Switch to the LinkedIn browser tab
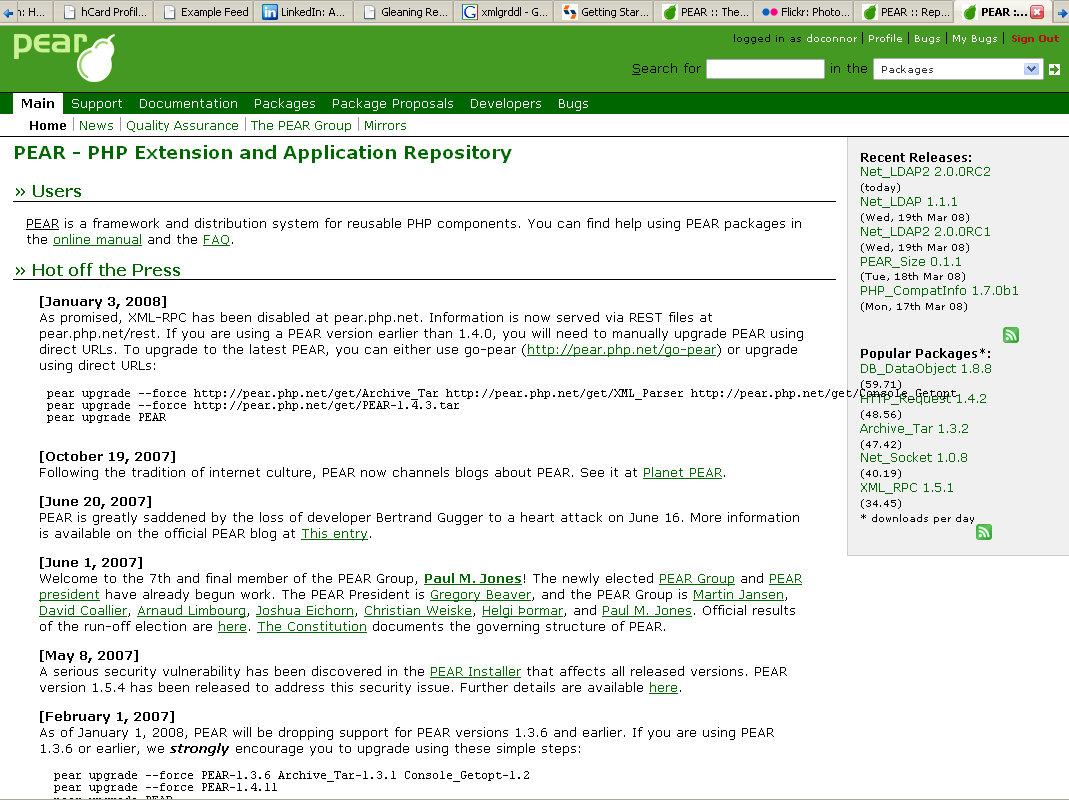Screen dimensions: 1069x800 pyautogui.click(x=304, y=12)
